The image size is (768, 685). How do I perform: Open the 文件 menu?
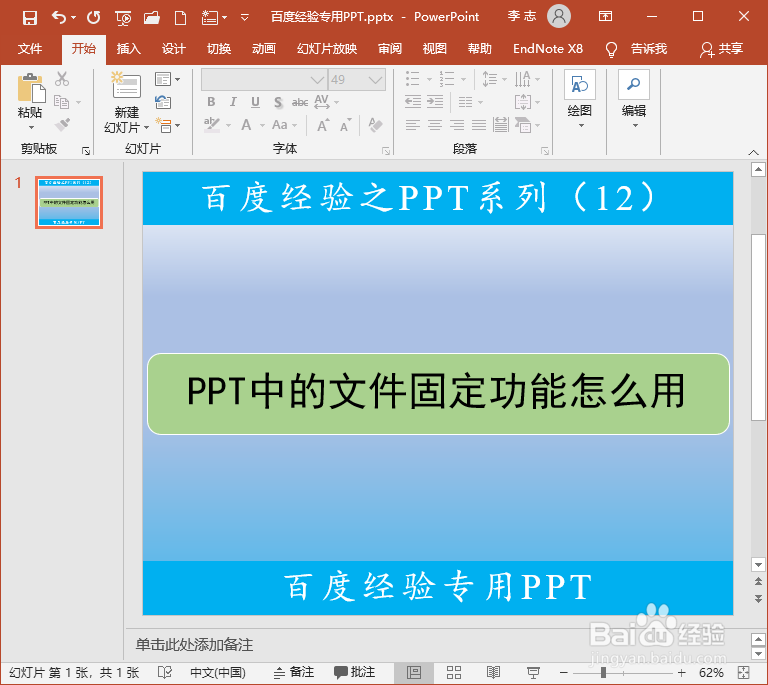pyautogui.click(x=30, y=49)
